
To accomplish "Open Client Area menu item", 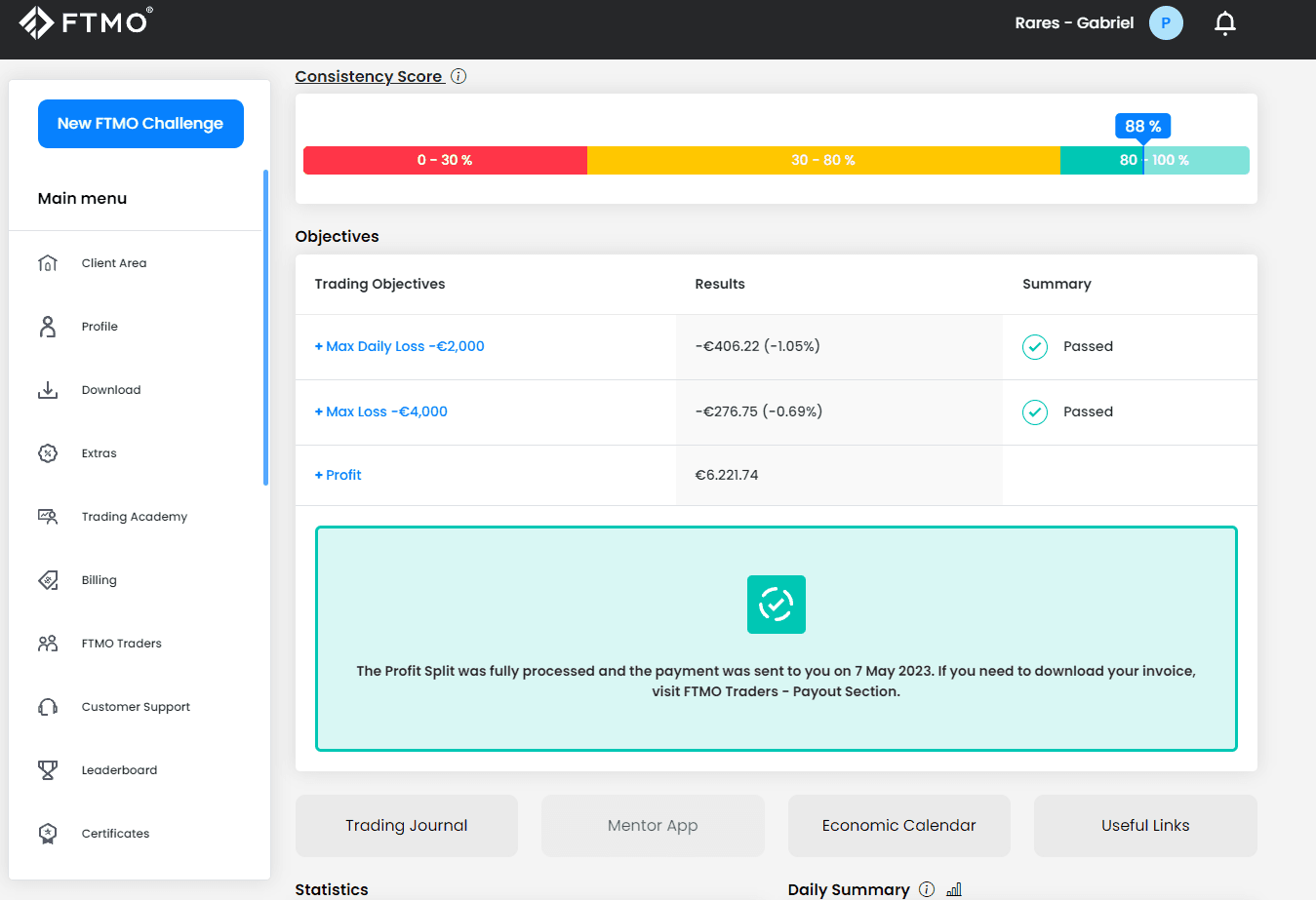I will coord(114,263).
